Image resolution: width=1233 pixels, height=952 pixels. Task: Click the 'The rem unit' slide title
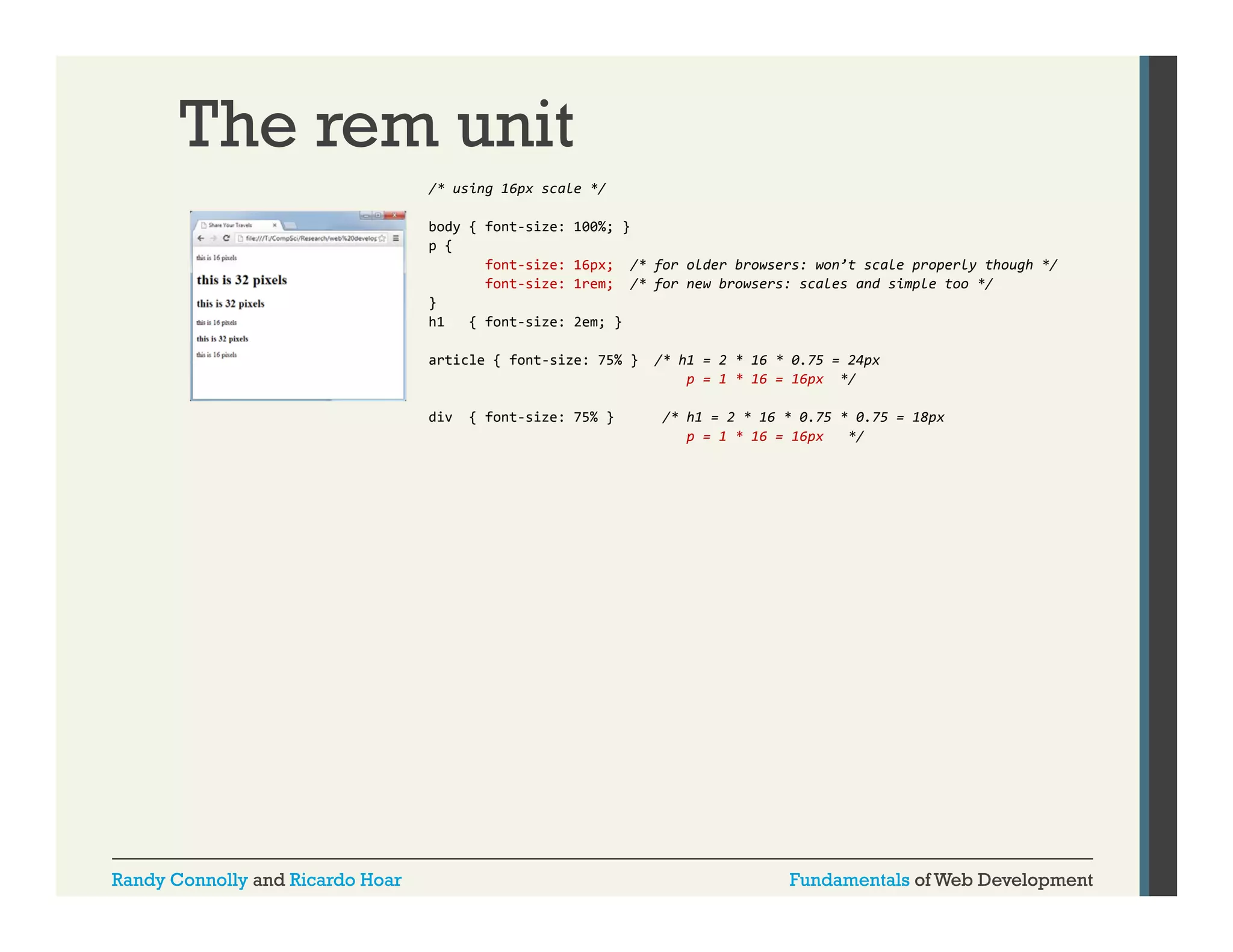pyautogui.click(x=376, y=125)
